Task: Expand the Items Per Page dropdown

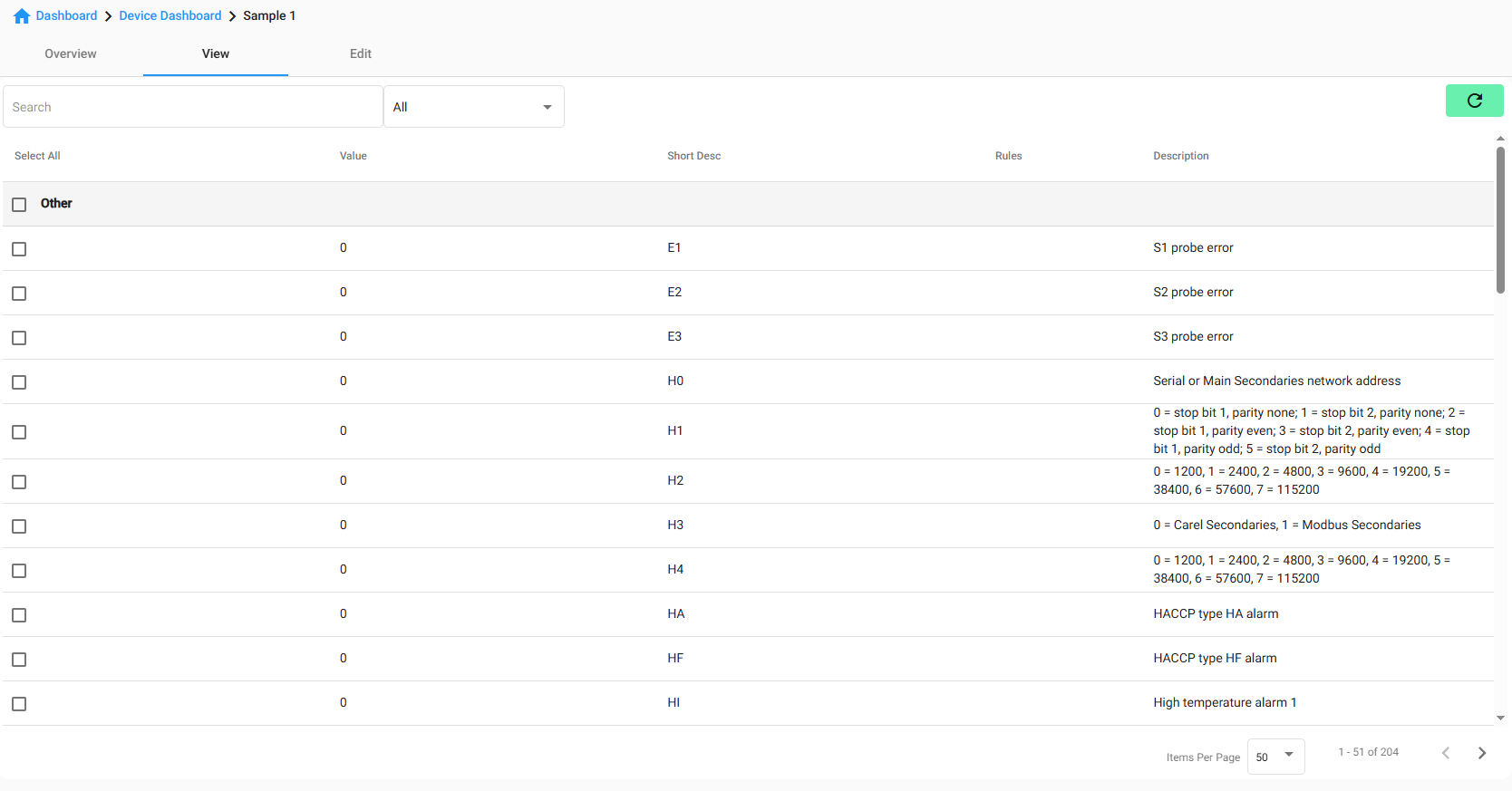Action: [x=1275, y=757]
